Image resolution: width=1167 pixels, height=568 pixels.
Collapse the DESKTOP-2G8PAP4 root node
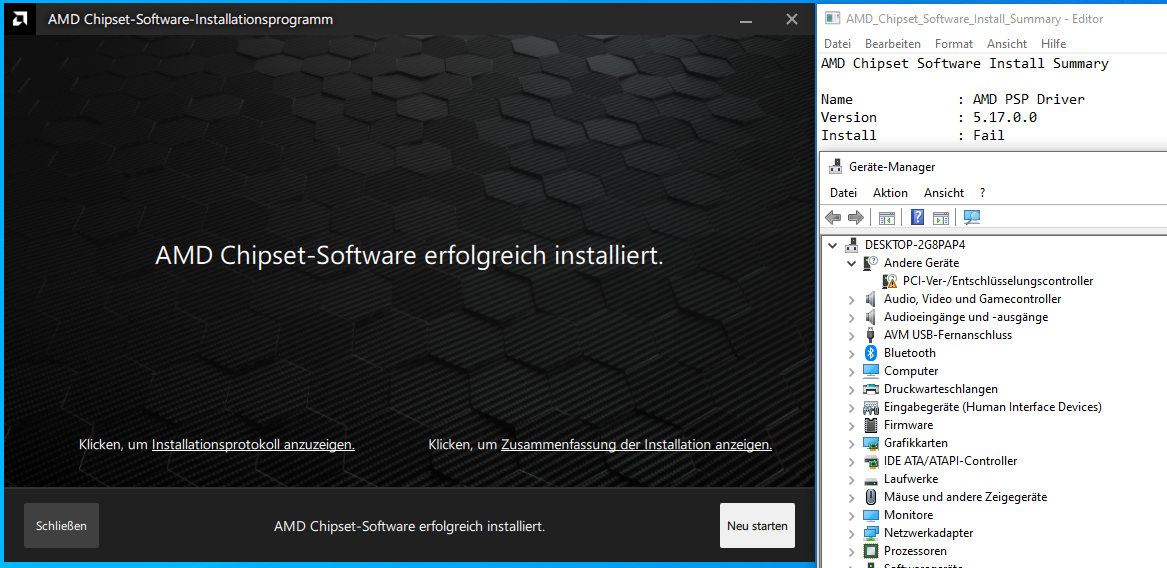click(834, 245)
